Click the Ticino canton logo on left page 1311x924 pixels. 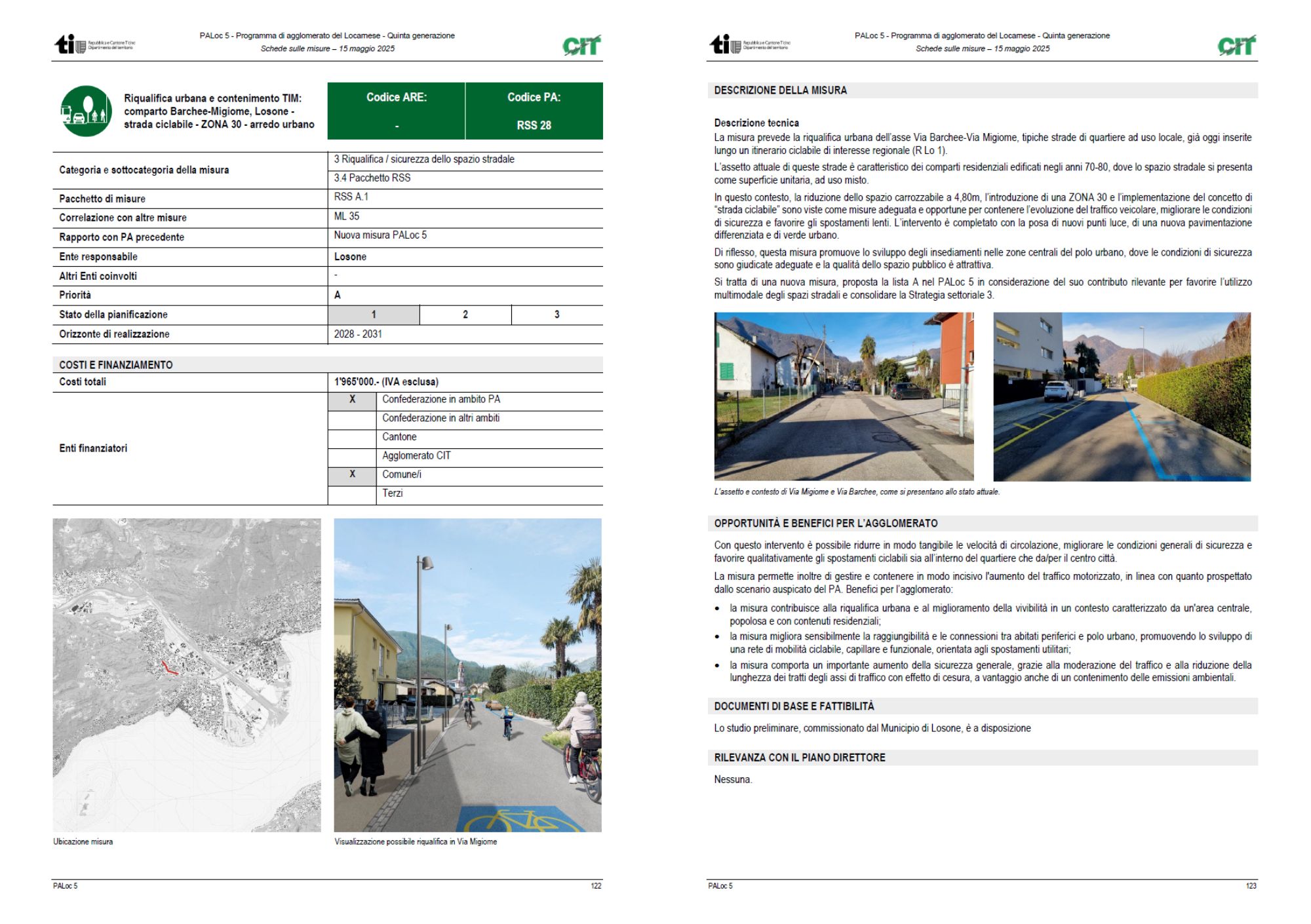tap(71, 45)
